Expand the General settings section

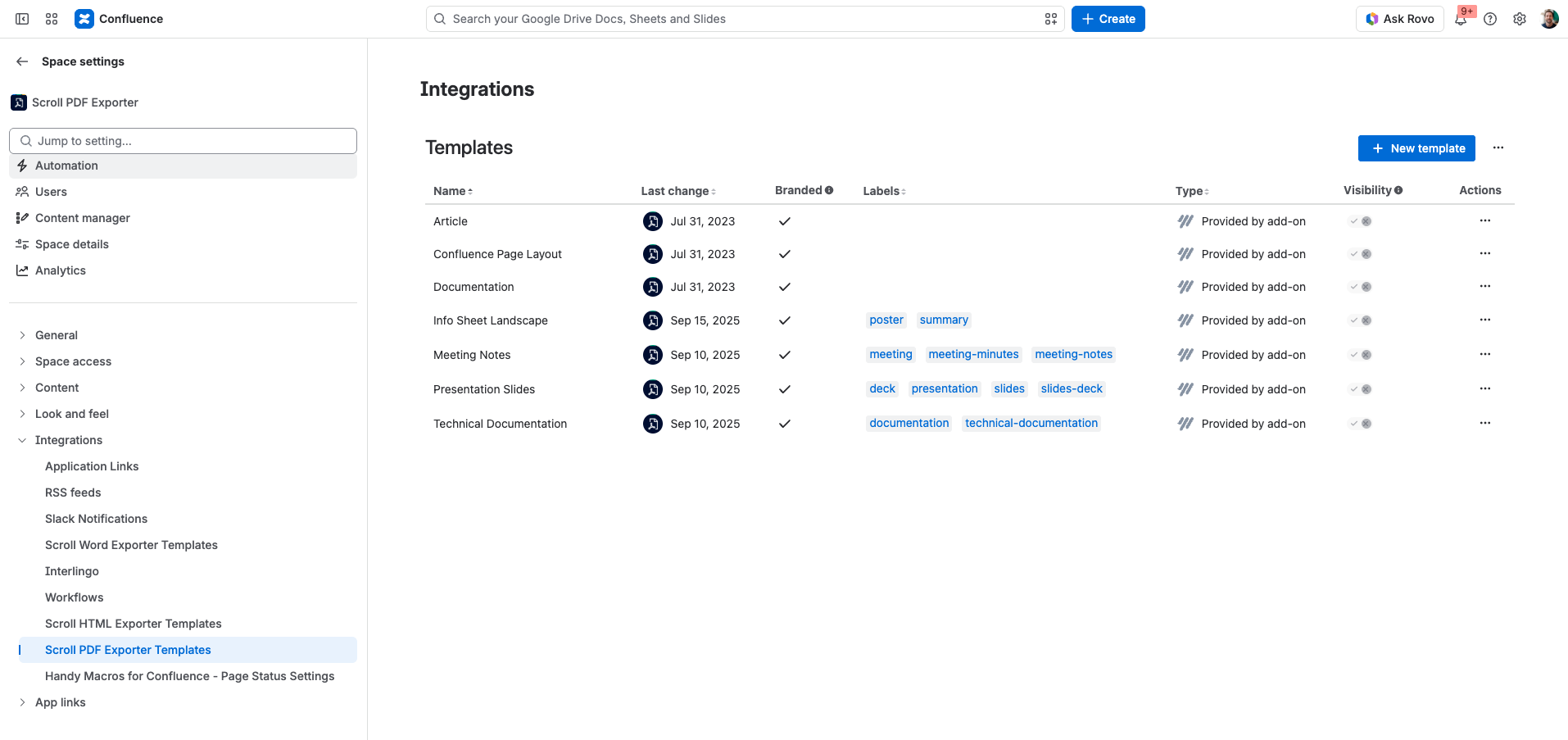[x=22, y=335]
